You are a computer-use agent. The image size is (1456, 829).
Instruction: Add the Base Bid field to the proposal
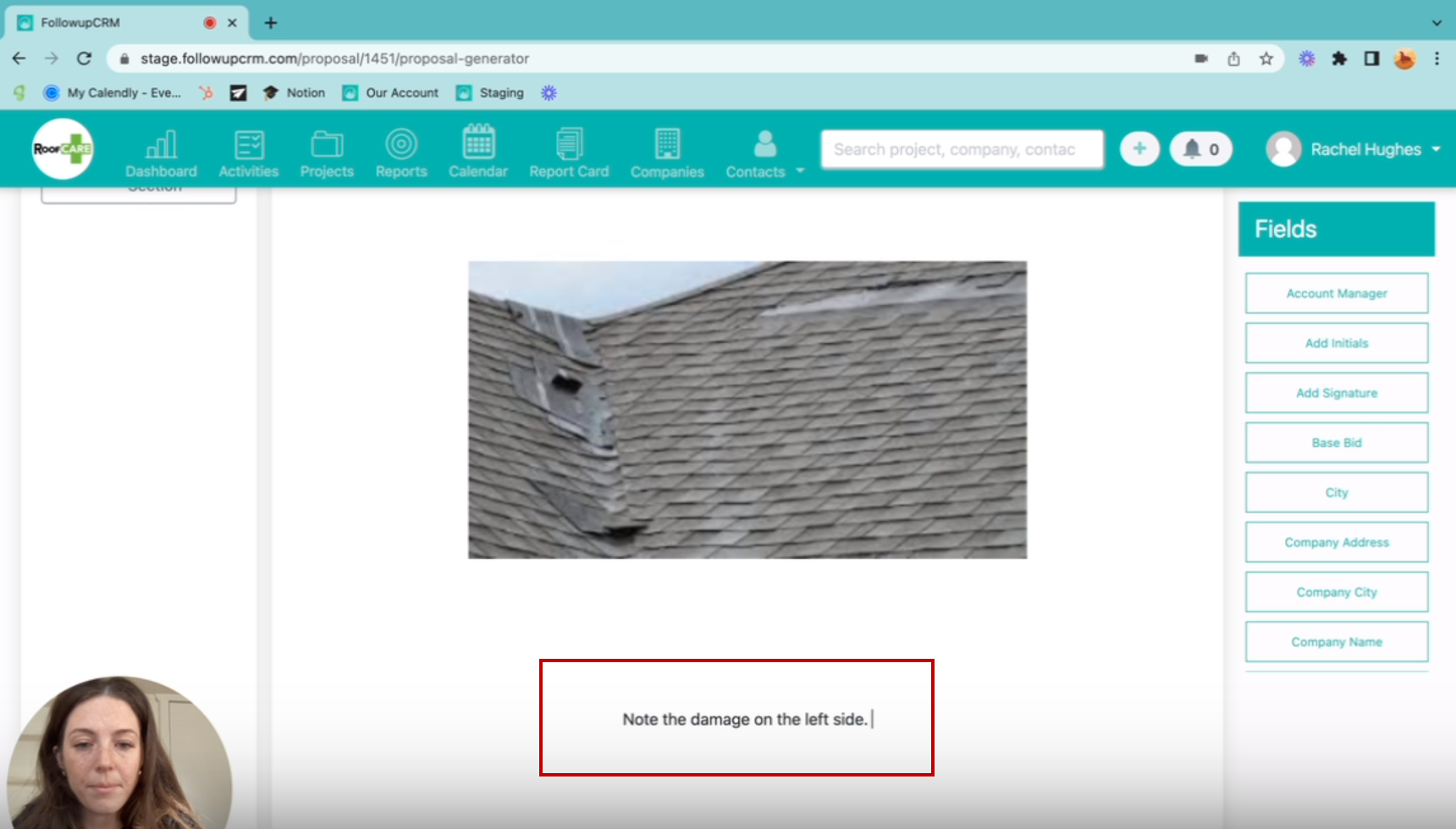pos(1336,442)
